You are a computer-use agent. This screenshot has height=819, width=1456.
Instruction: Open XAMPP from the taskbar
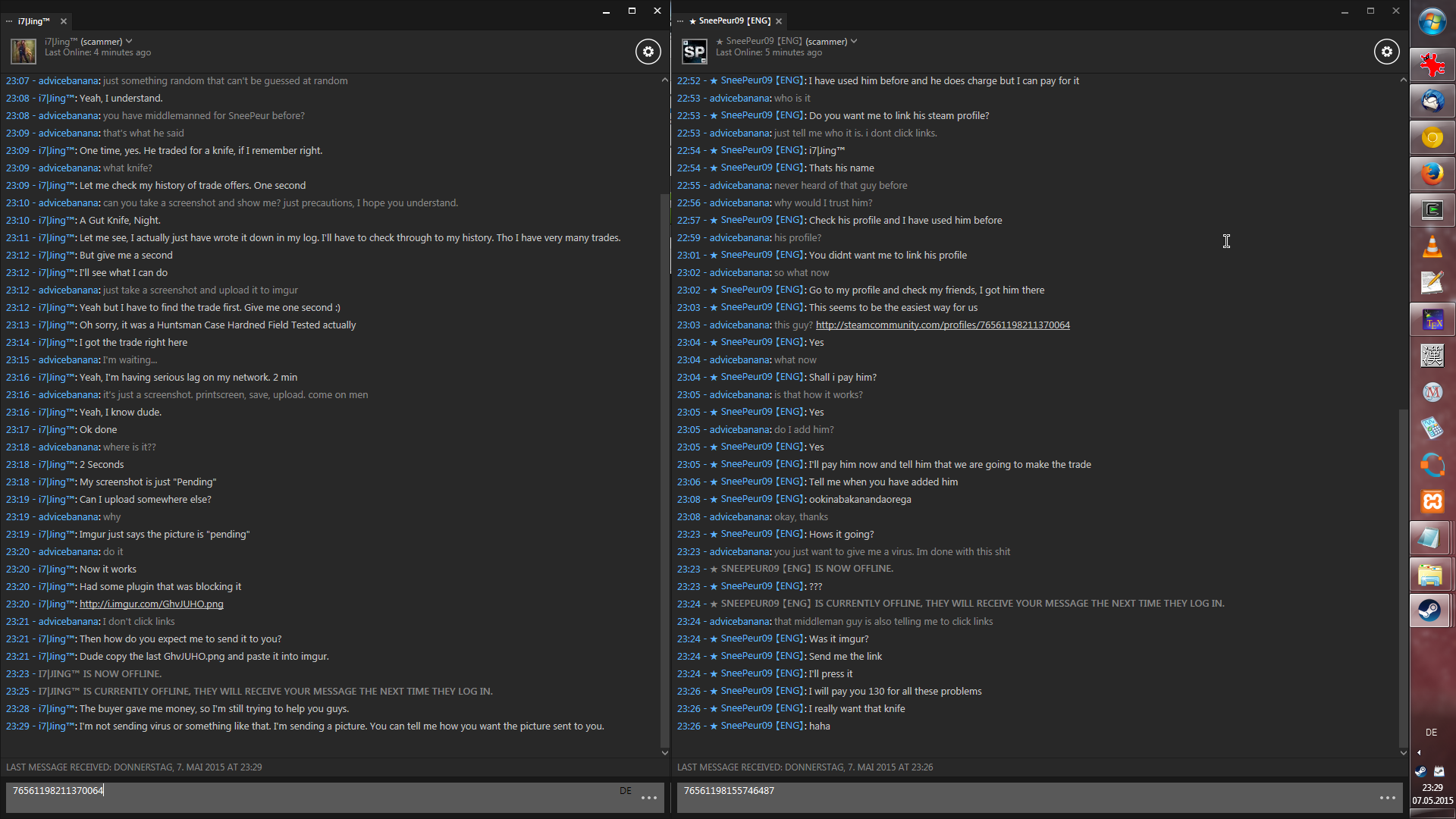pyautogui.click(x=1431, y=501)
